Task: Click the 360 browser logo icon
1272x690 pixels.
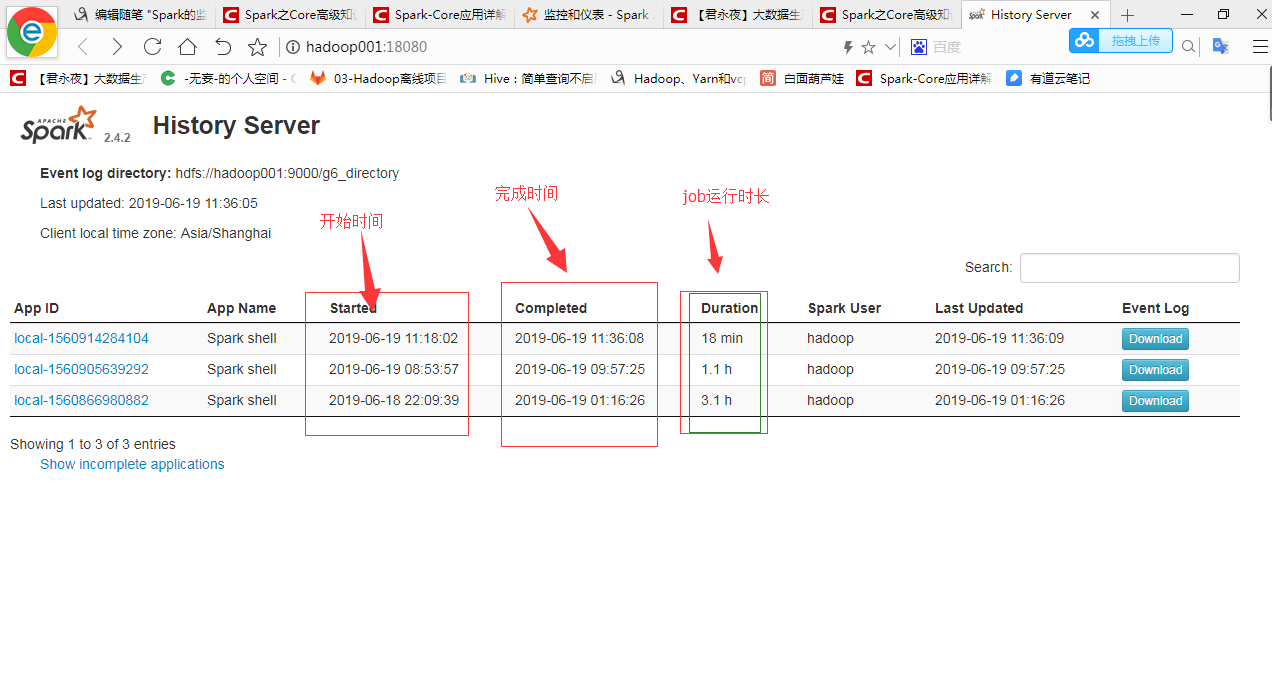Action: [31, 31]
